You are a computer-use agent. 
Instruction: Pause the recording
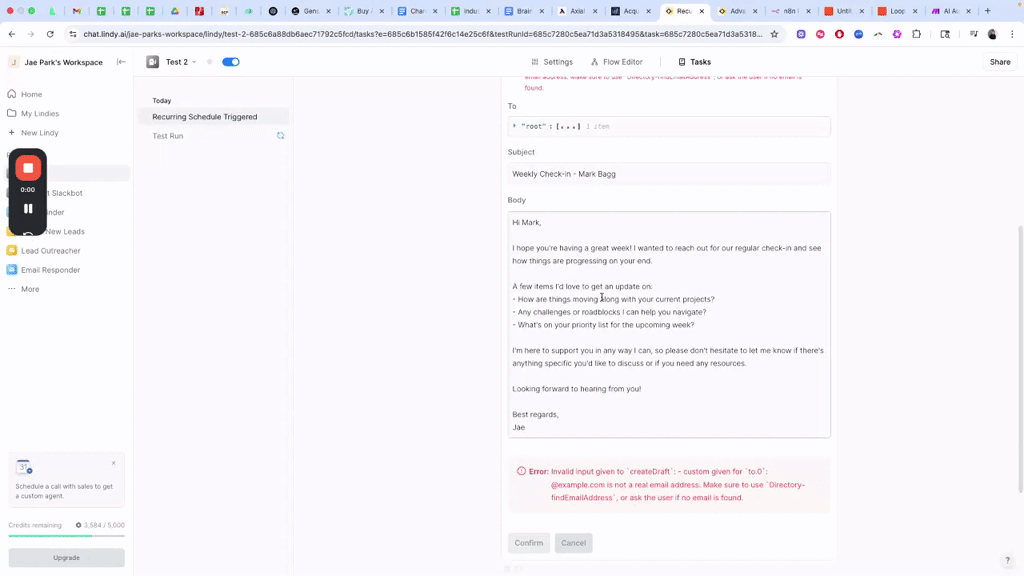point(28,209)
